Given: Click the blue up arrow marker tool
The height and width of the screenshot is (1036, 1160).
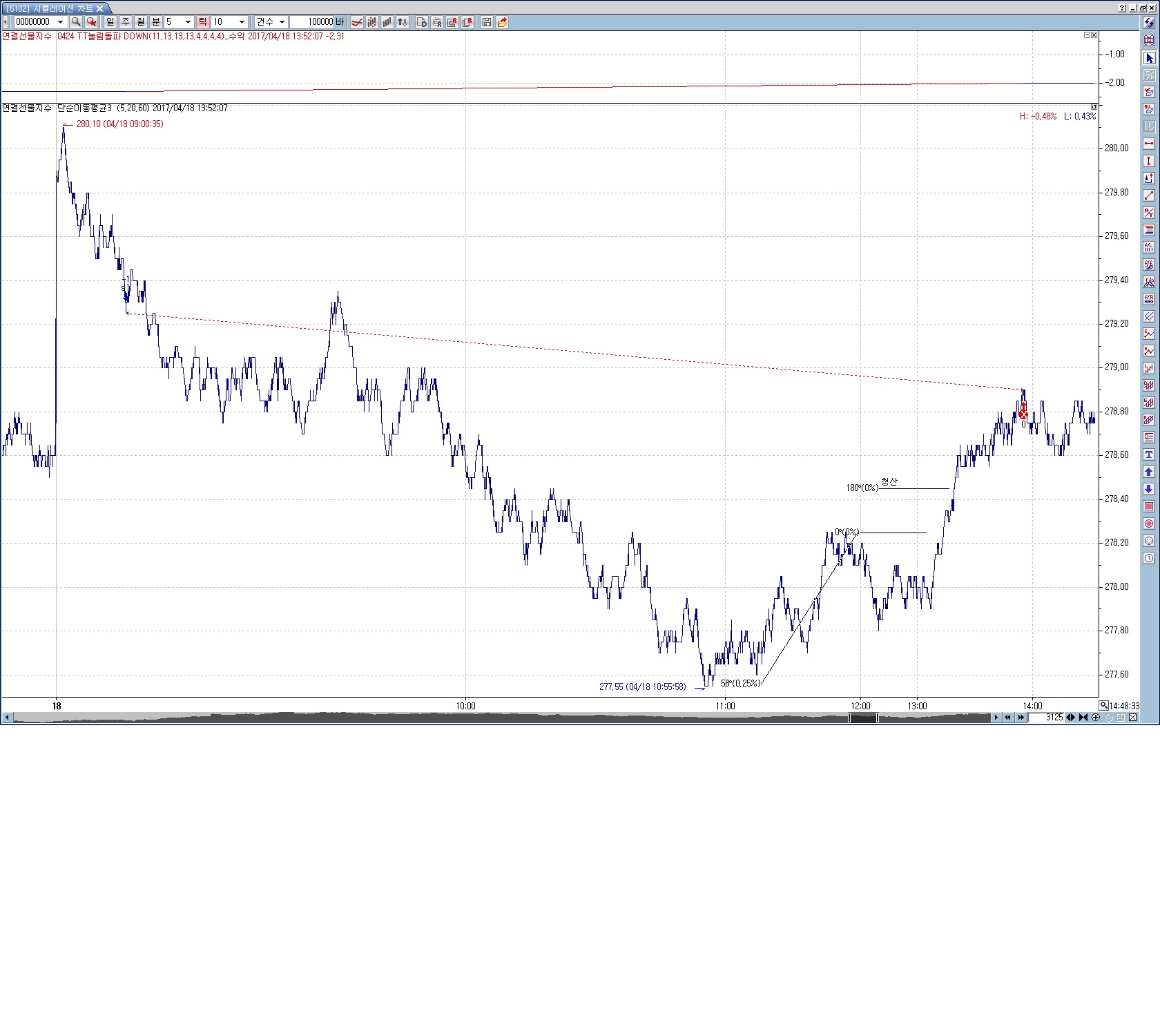Looking at the screenshot, I should click(x=1149, y=472).
